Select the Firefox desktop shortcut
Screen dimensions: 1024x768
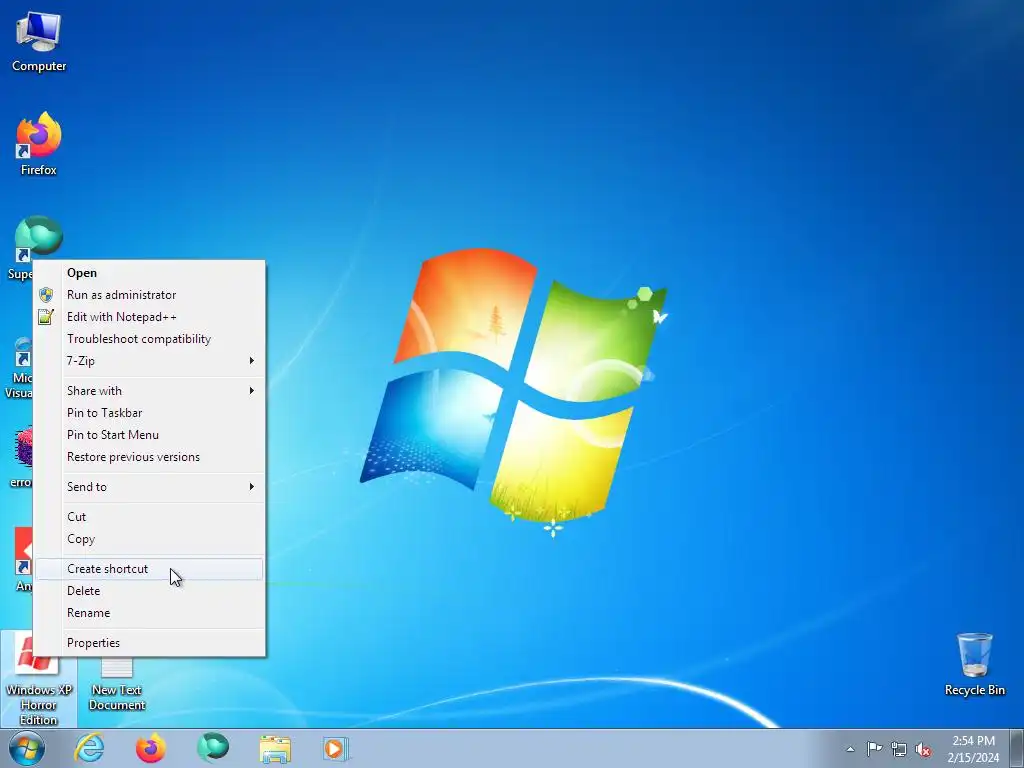click(39, 144)
